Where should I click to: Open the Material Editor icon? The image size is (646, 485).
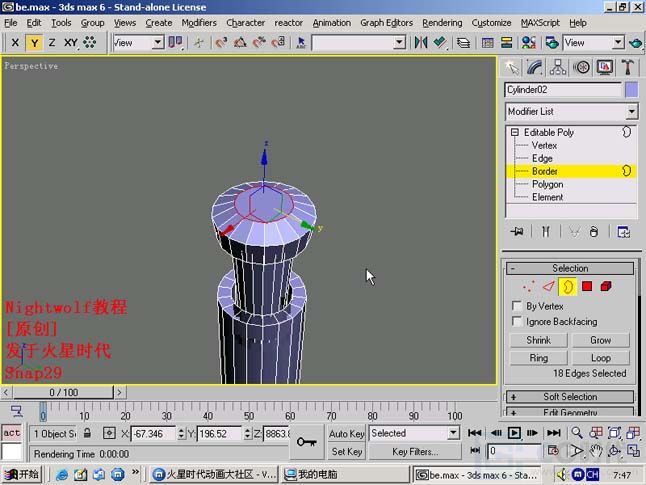(x=529, y=42)
